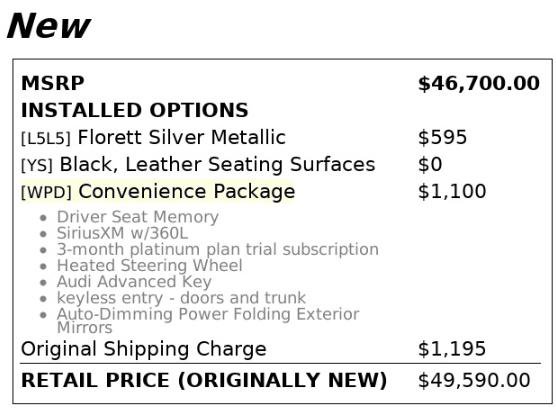The width and height of the screenshot is (556, 408).
Task: Click the Heated Steering Wheel item
Action: pos(150,266)
